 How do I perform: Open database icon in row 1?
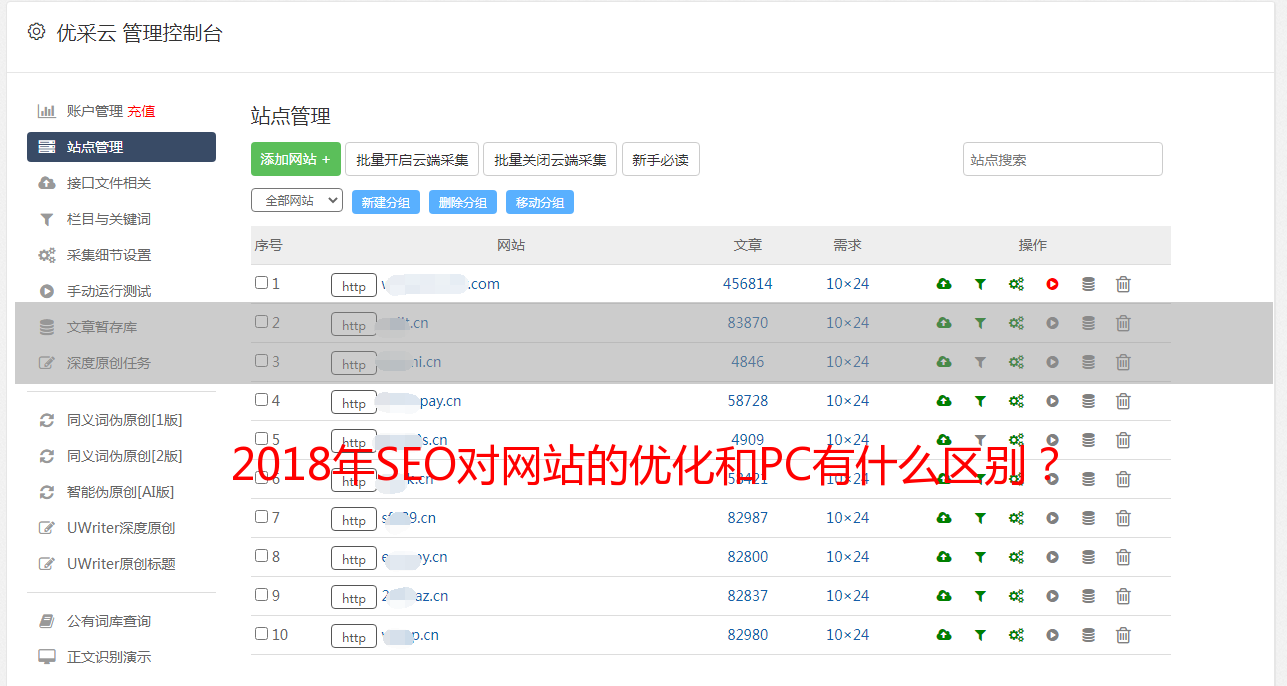(x=1088, y=284)
